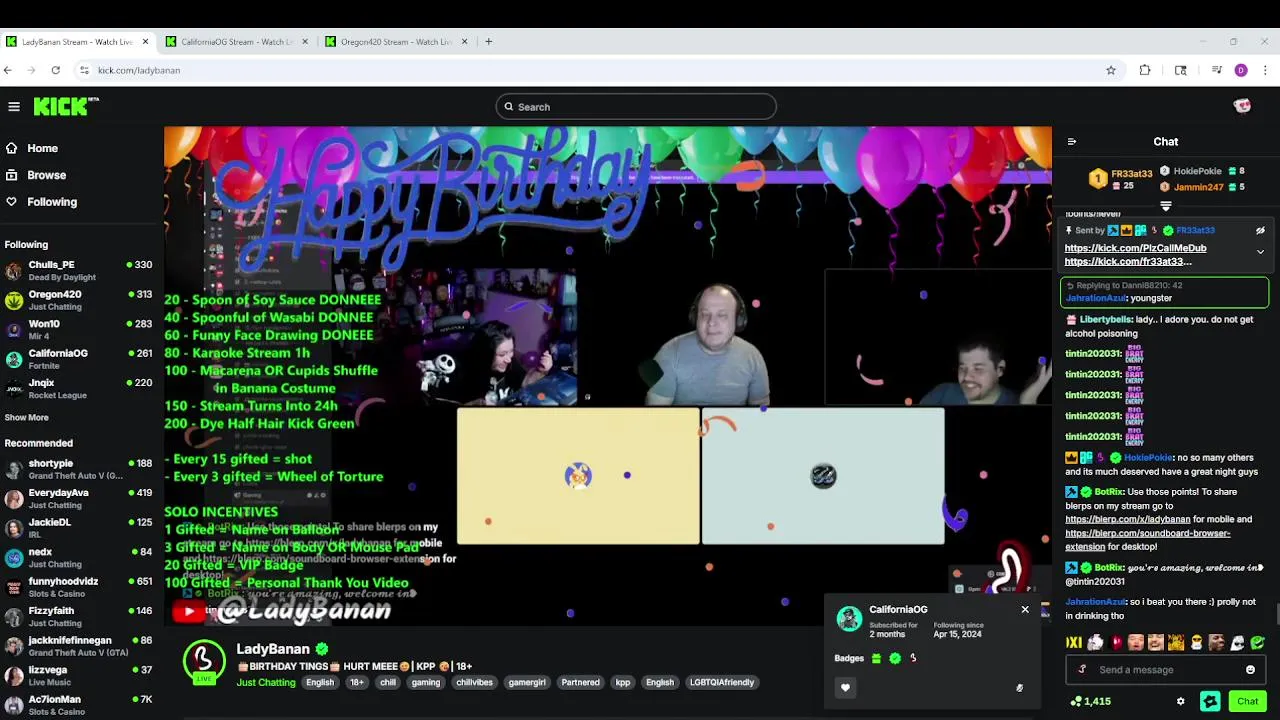
Task: Click the chillvibes tag
Action: click(474, 682)
